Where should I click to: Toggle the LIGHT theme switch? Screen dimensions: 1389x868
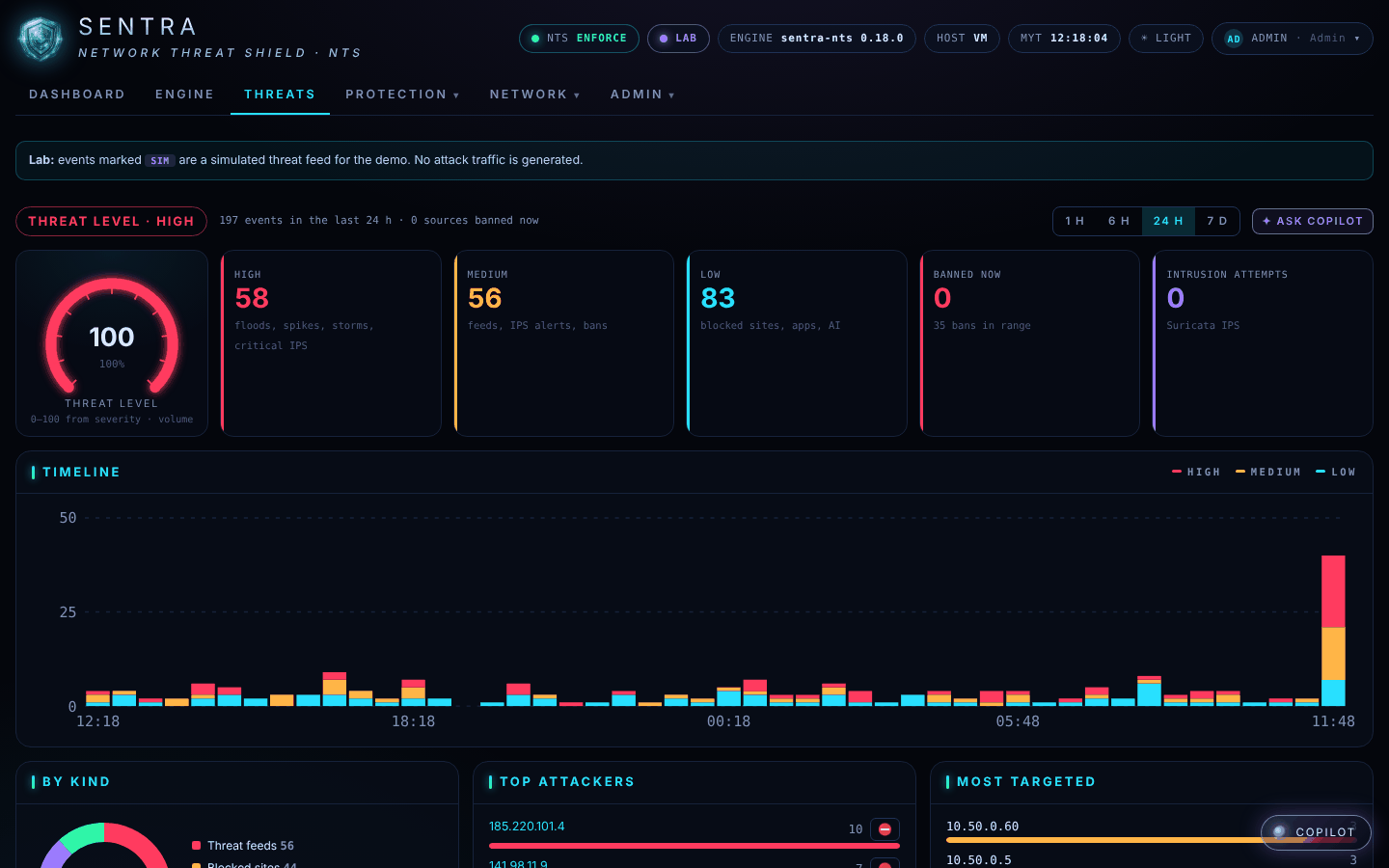(1166, 39)
